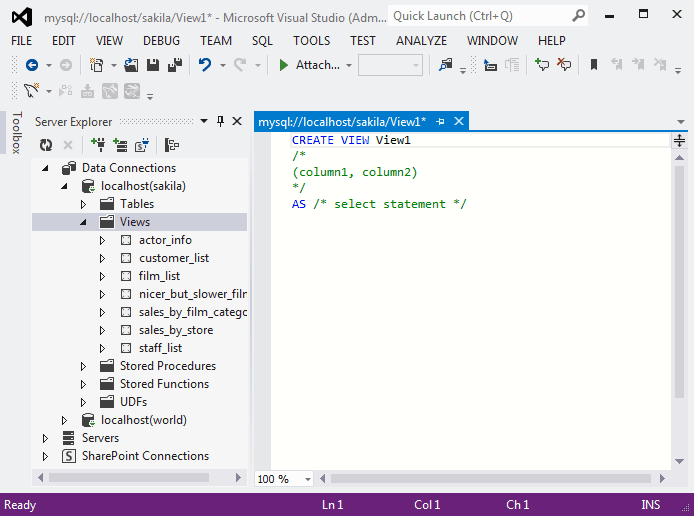694x516 pixels.
Task: Select the sales_by_store view
Action: click(176, 330)
